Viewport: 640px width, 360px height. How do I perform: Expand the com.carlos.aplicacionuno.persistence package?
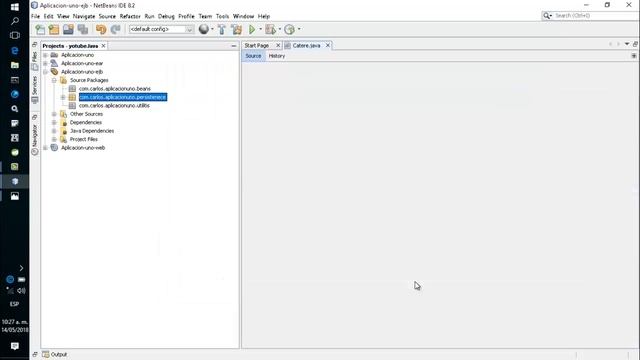click(x=63, y=97)
